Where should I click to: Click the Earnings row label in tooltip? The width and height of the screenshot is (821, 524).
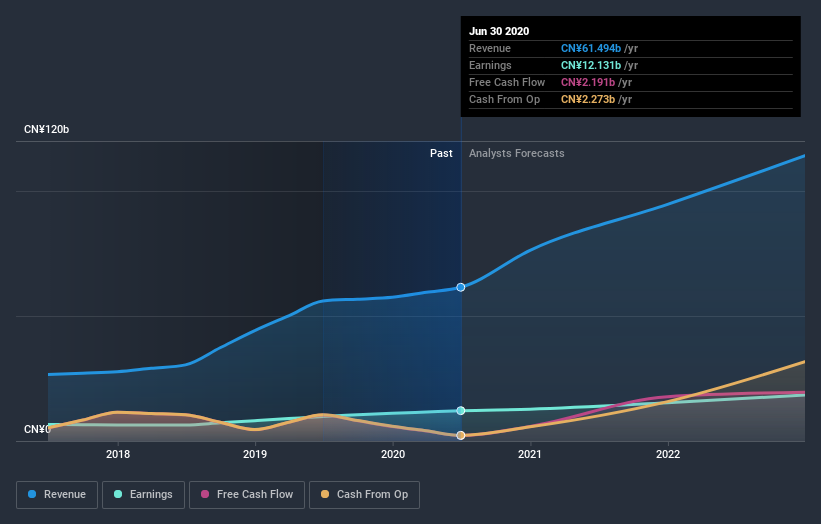pyautogui.click(x=490, y=65)
